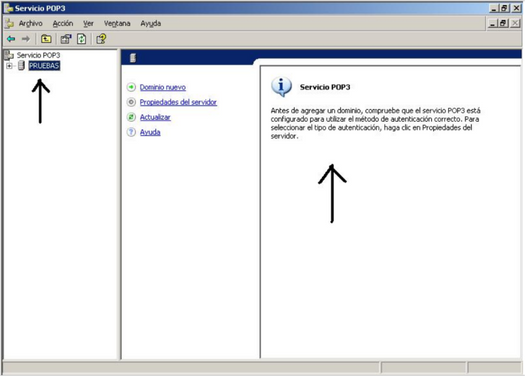Click the server icon in the blue header
This screenshot has width=525, height=377.
133,58
